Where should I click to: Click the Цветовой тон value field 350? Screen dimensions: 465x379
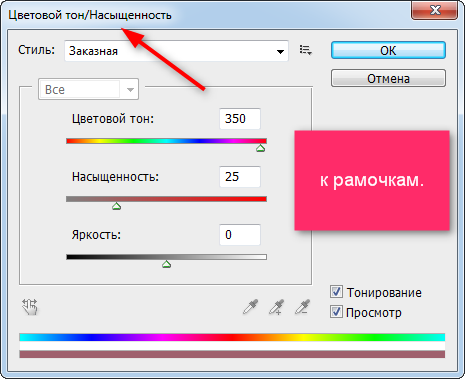240,119
